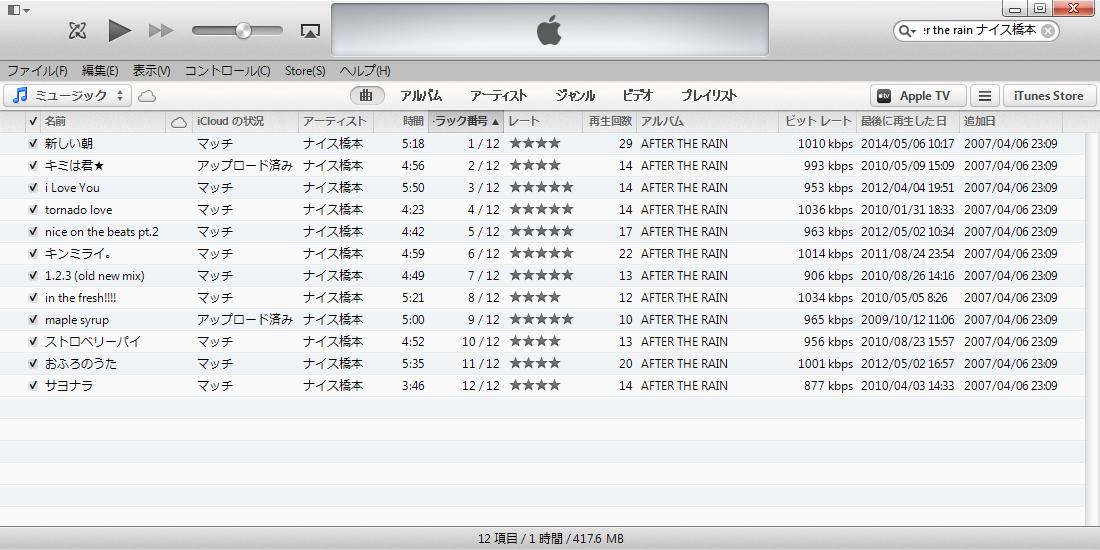The image size is (1100, 550).
Task: Sort by the 最後に再生した日 column header
Action: 908,121
